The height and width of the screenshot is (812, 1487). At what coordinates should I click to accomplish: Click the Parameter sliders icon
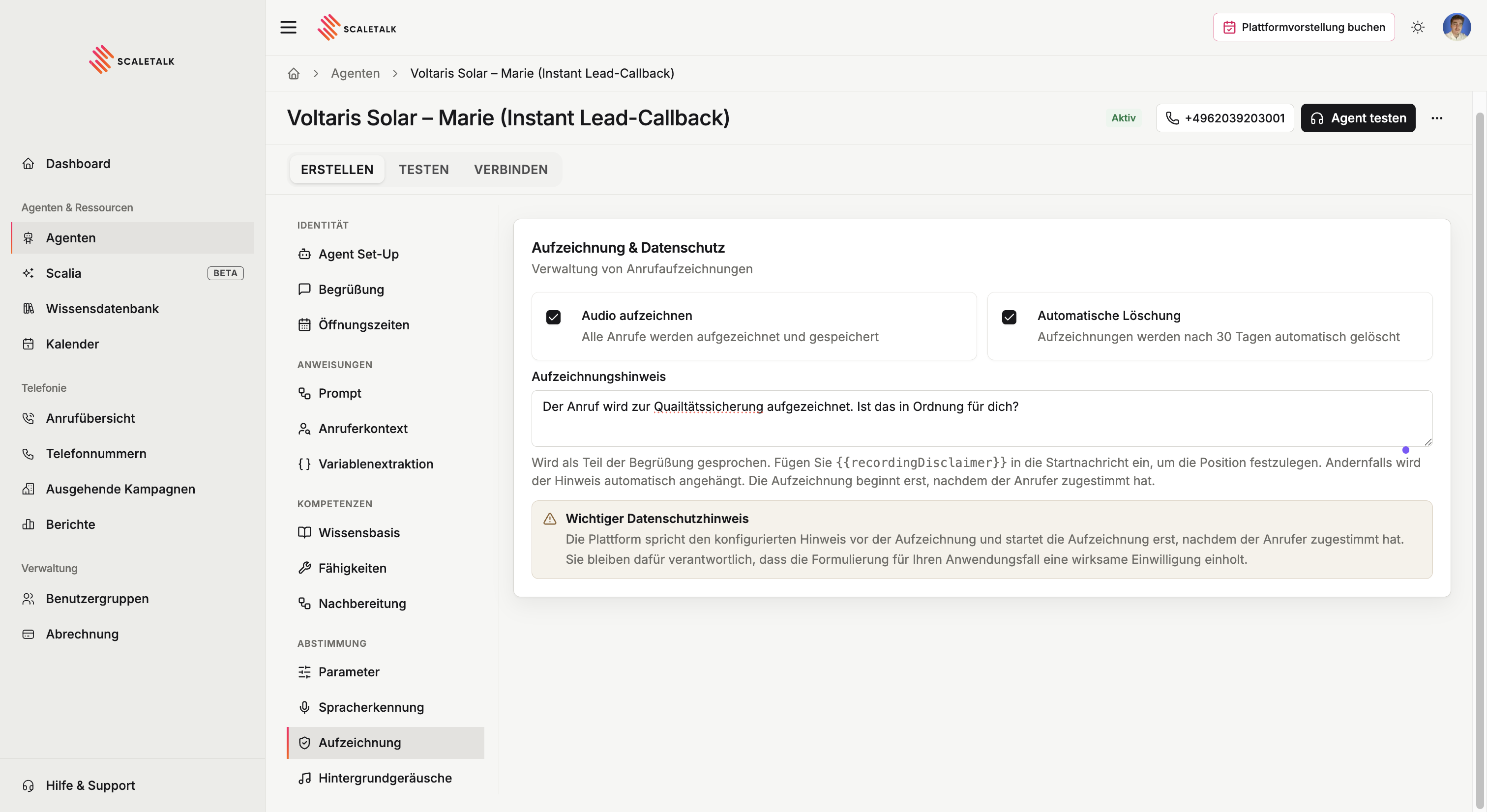click(304, 672)
